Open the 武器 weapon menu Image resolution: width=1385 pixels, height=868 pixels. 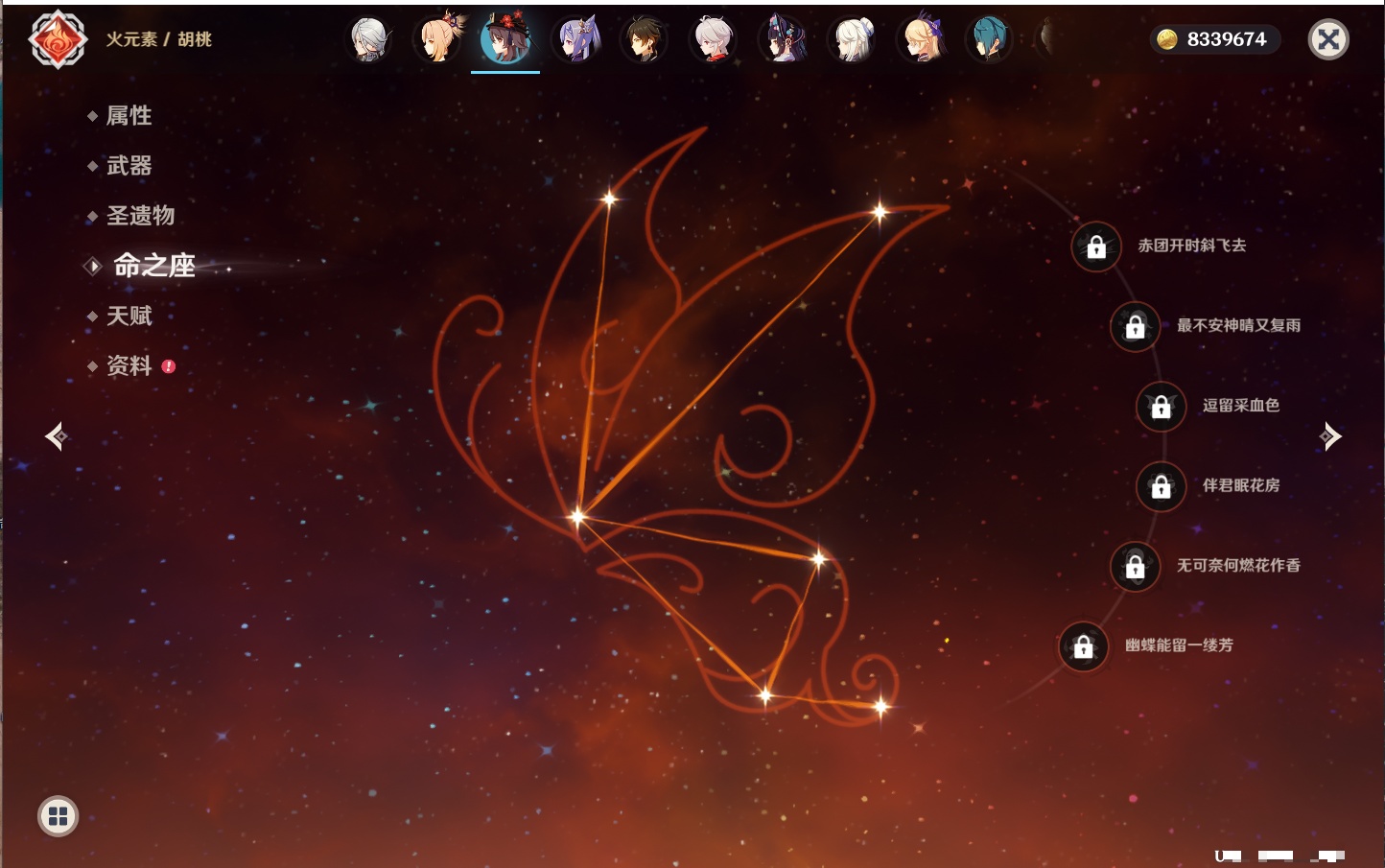[x=129, y=166]
